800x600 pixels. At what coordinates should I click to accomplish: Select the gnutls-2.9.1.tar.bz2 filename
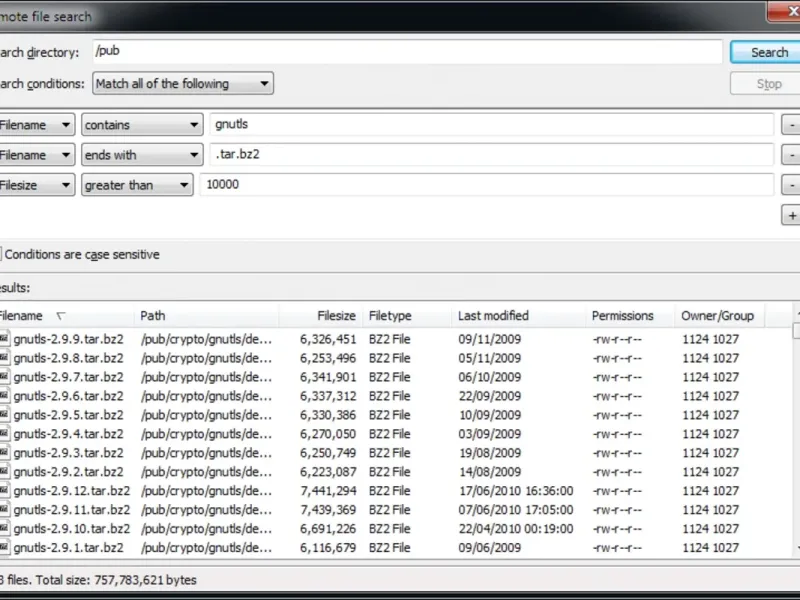click(x=68, y=547)
